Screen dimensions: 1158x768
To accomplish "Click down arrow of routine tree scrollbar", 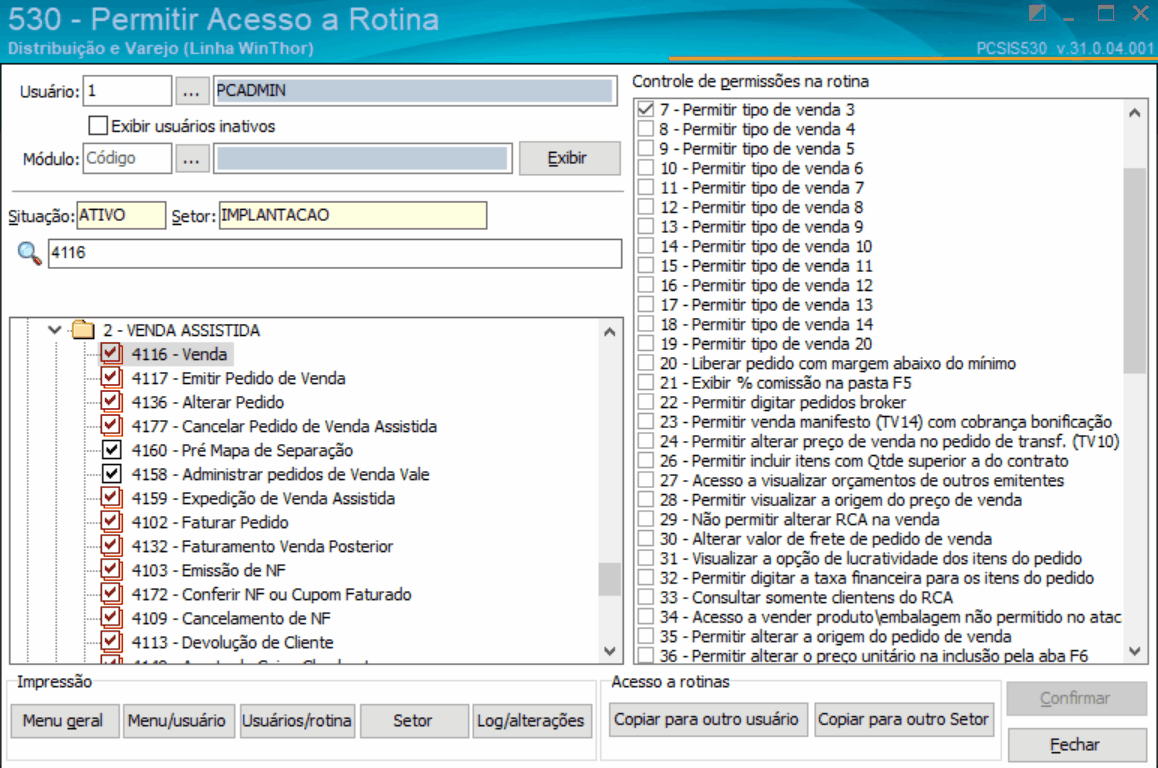I will pos(609,651).
